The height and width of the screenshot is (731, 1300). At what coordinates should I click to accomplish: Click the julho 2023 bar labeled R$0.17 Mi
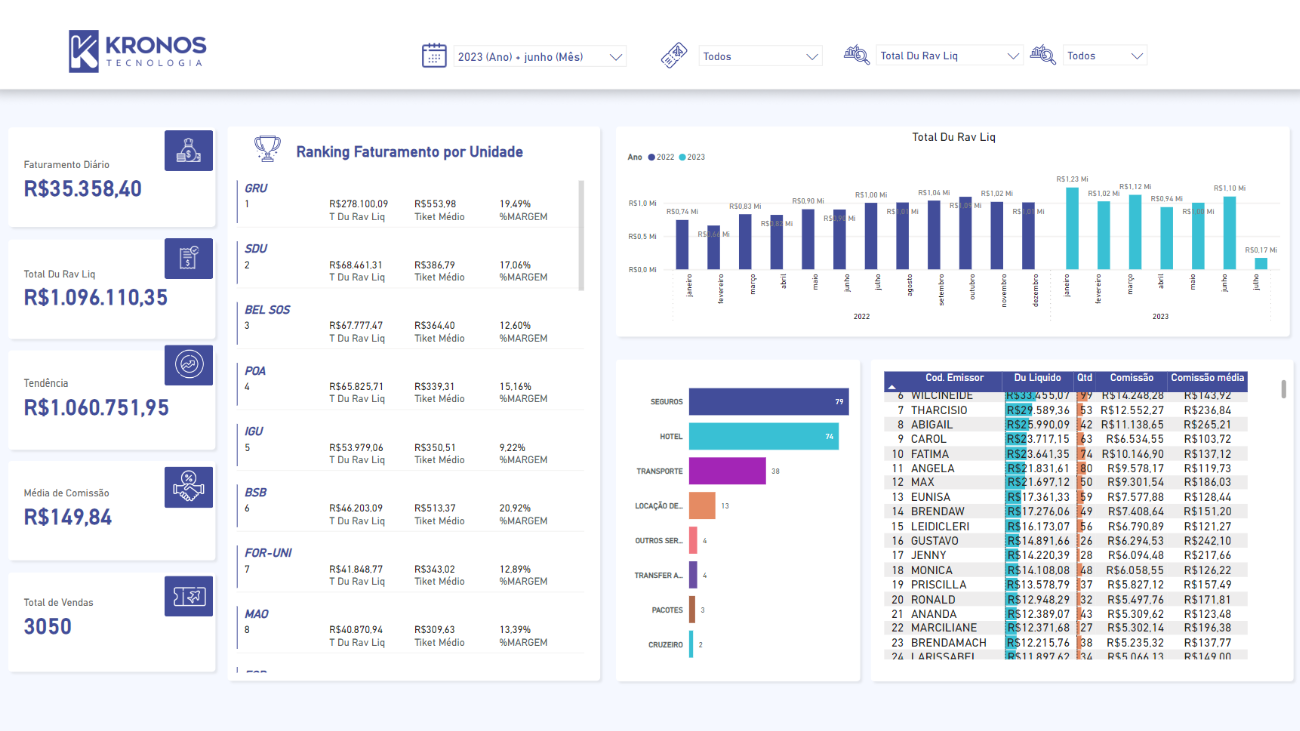pos(1261,264)
